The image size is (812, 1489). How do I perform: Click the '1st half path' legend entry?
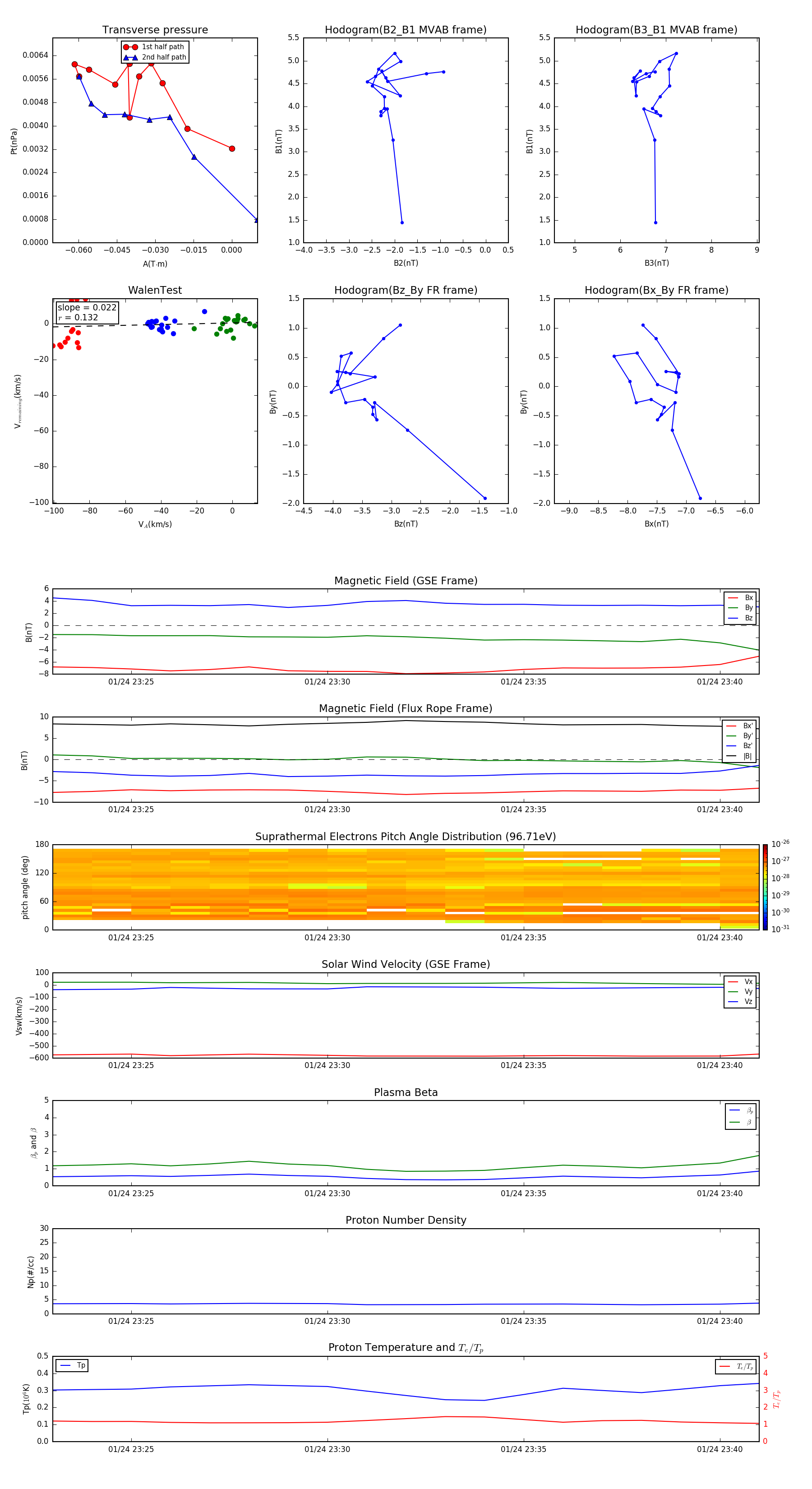click(x=154, y=47)
